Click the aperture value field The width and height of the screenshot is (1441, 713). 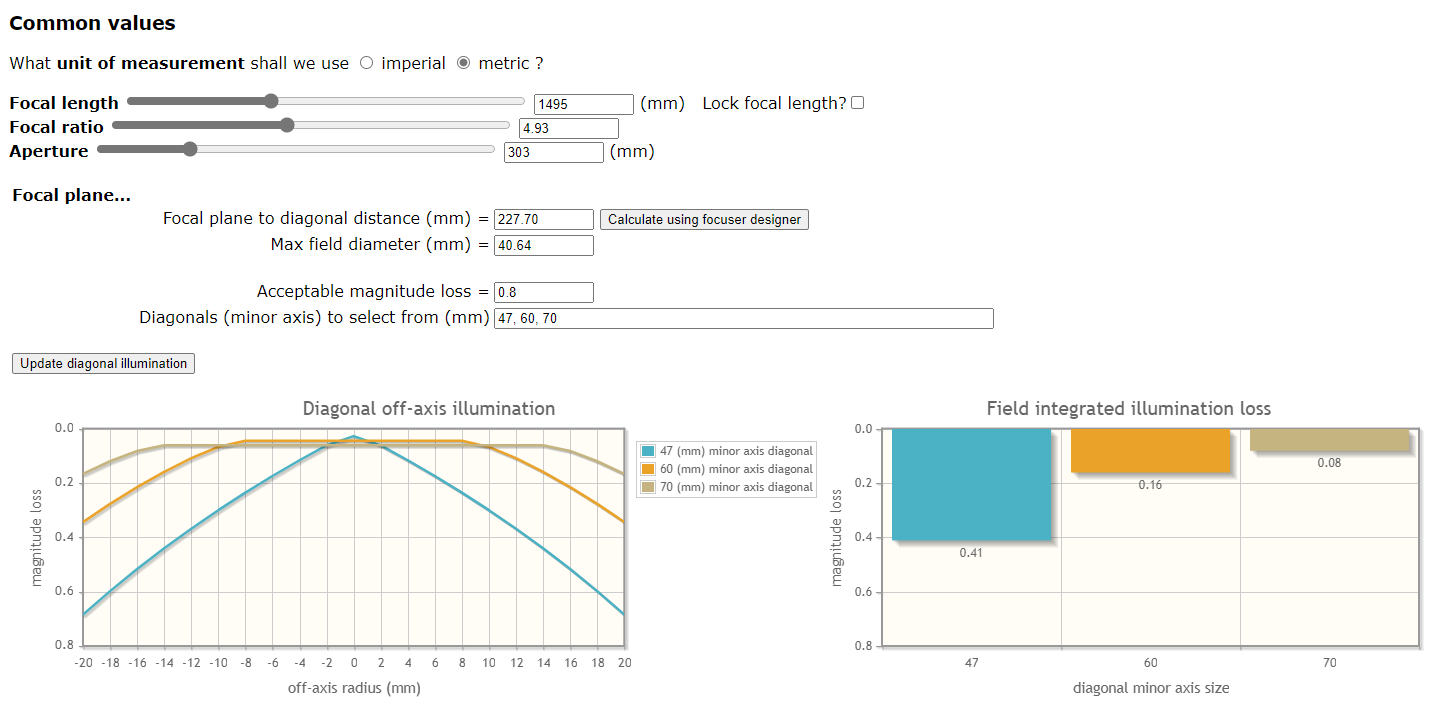pyautogui.click(x=553, y=152)
